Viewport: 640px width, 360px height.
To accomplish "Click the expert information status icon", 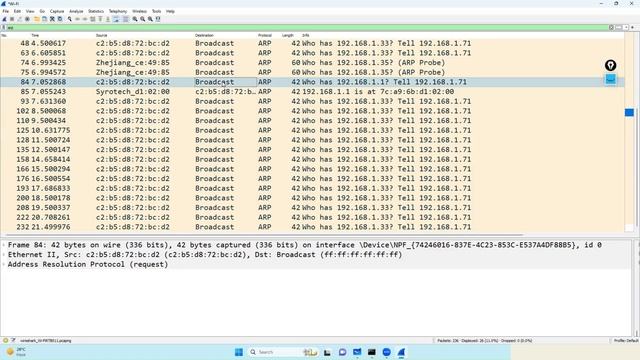I will tap(5, 340).
